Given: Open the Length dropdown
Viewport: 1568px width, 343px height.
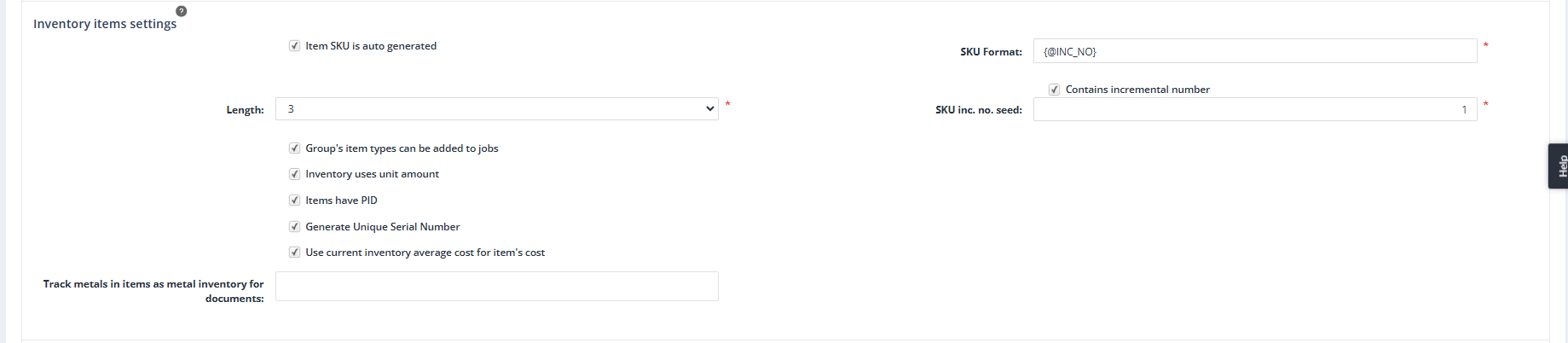Looking at the screenshot, I should click(x=496, y=109).
